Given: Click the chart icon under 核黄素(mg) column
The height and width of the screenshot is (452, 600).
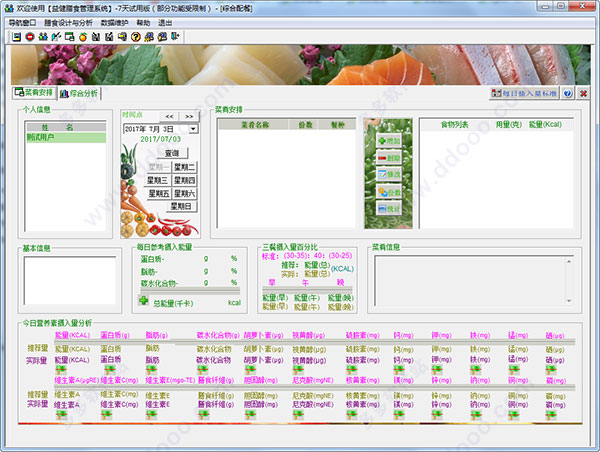Looking at the screenshot, I should pyautogui.click(x=351, y=415).
